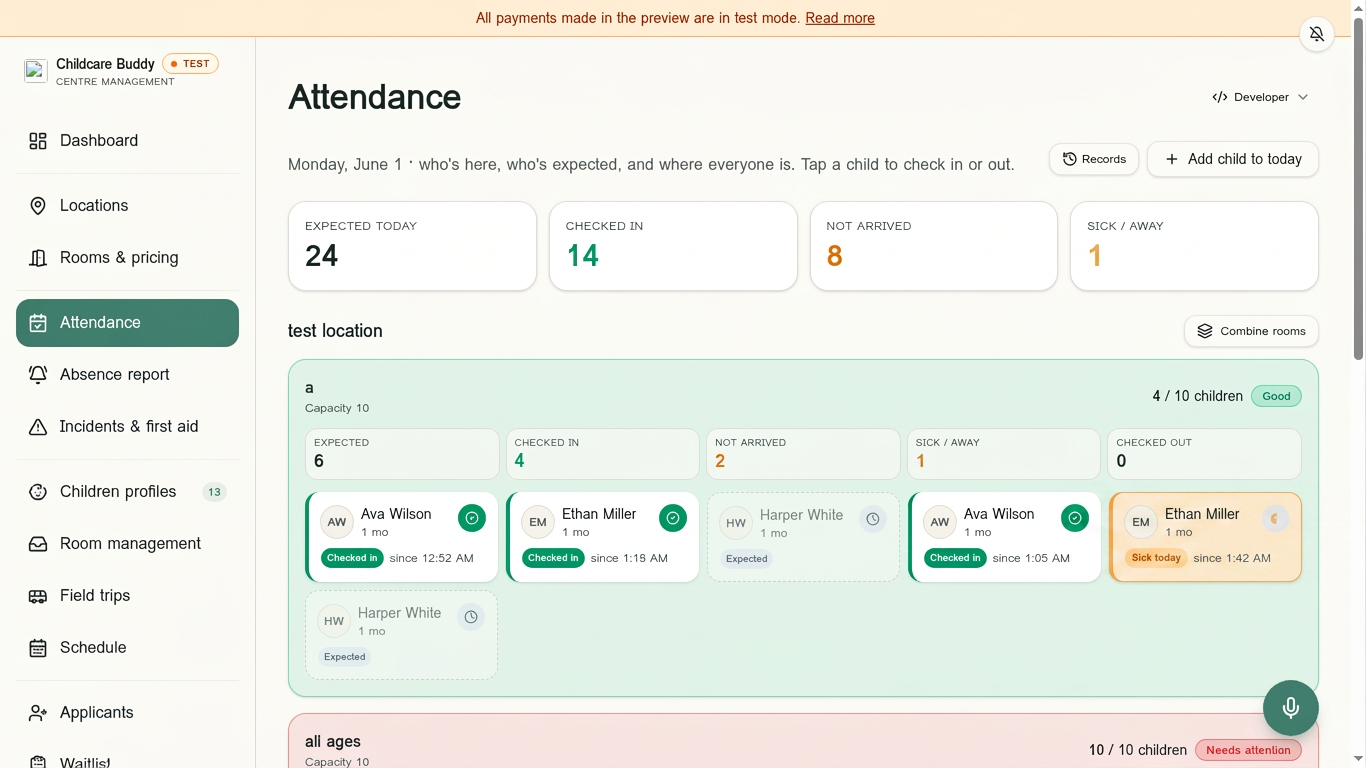The width and height of the screenshot is (1366, 768).
Task: Navigate to Children profiles
Action: pyautogui.click(x=127, y=492)
